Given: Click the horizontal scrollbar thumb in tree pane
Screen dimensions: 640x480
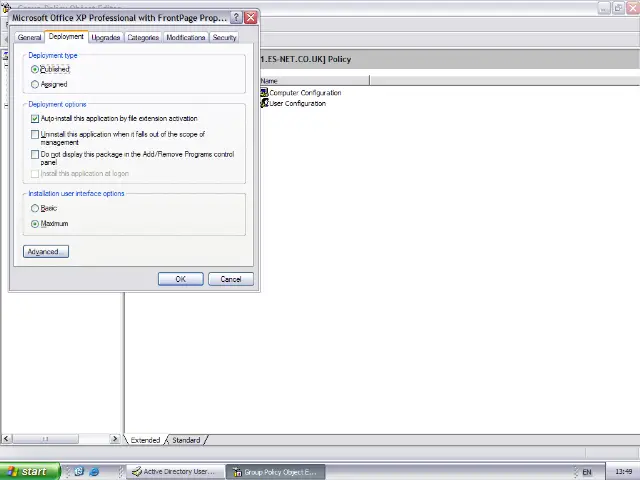Looking at the screenshot, I should [45, 439].
